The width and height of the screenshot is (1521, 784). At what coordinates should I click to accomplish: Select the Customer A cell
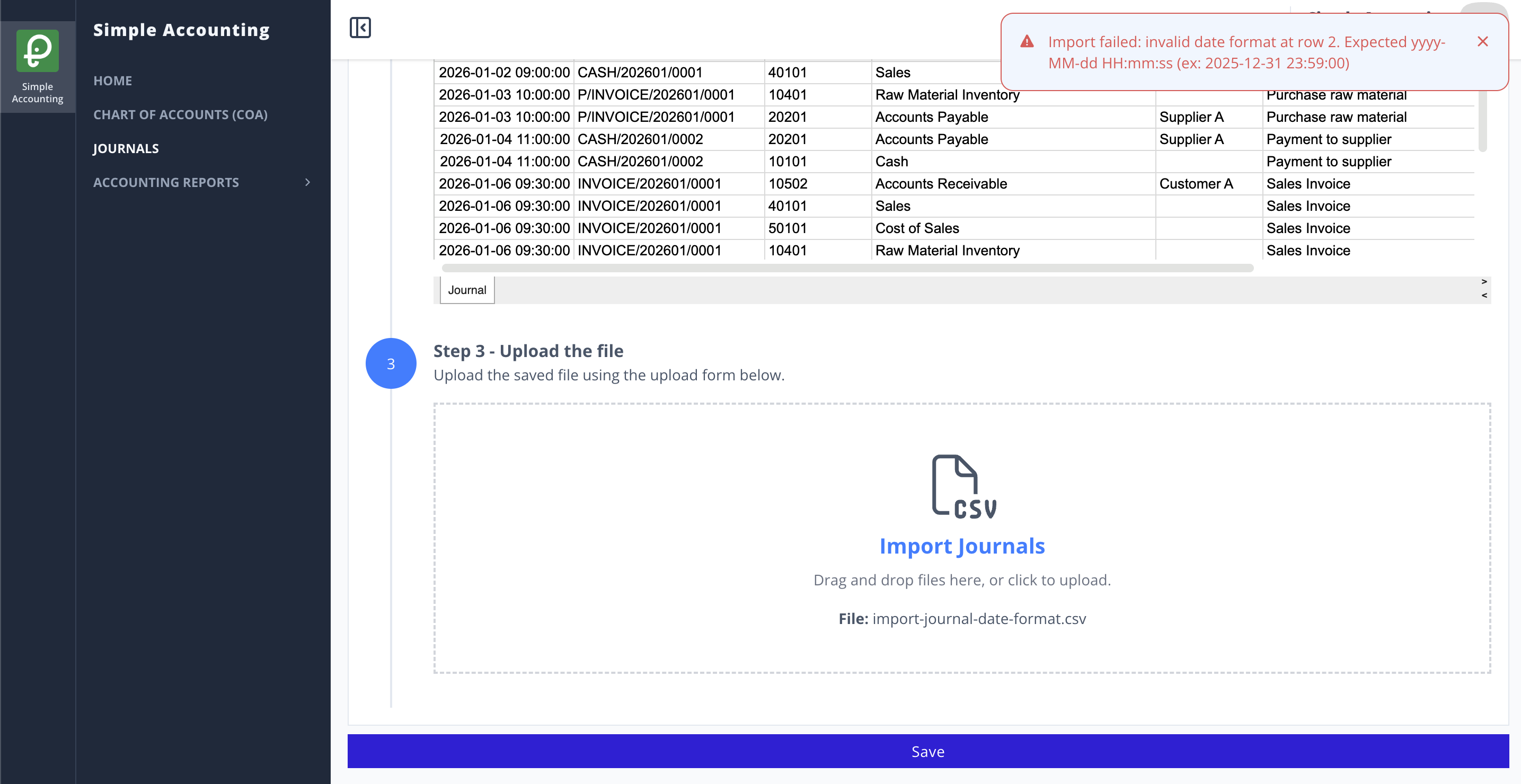coord(1209,184)
